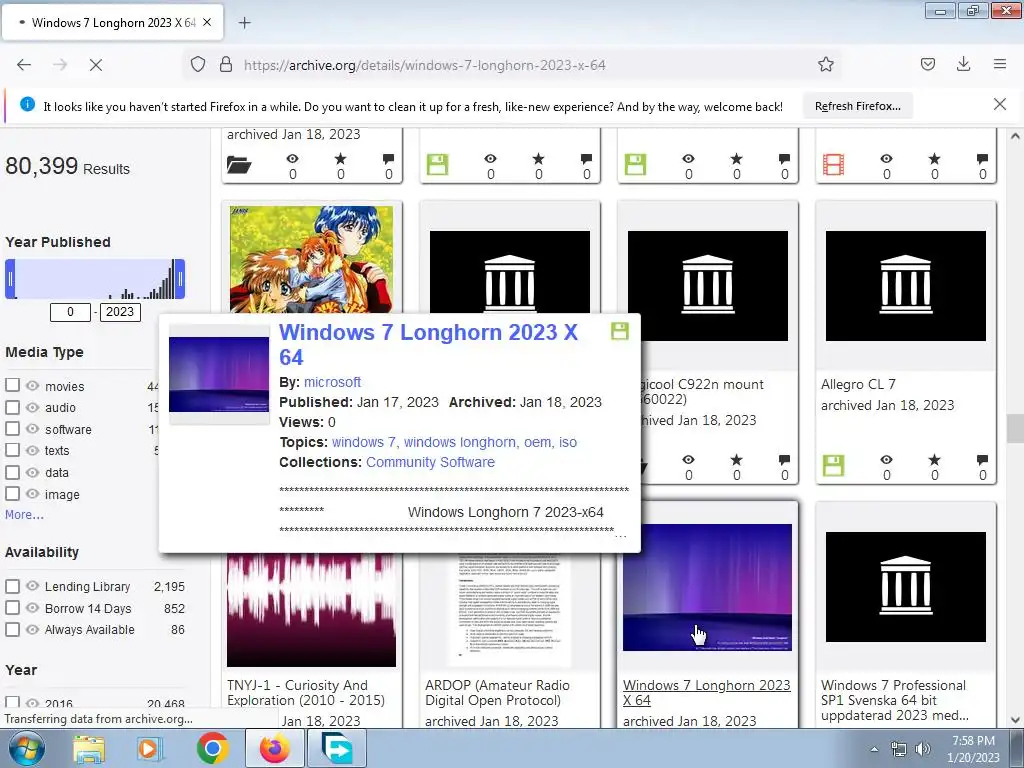The image size is (1024, 768).
Task: Bookmark this page with the star
Action: tap(825, 64)
